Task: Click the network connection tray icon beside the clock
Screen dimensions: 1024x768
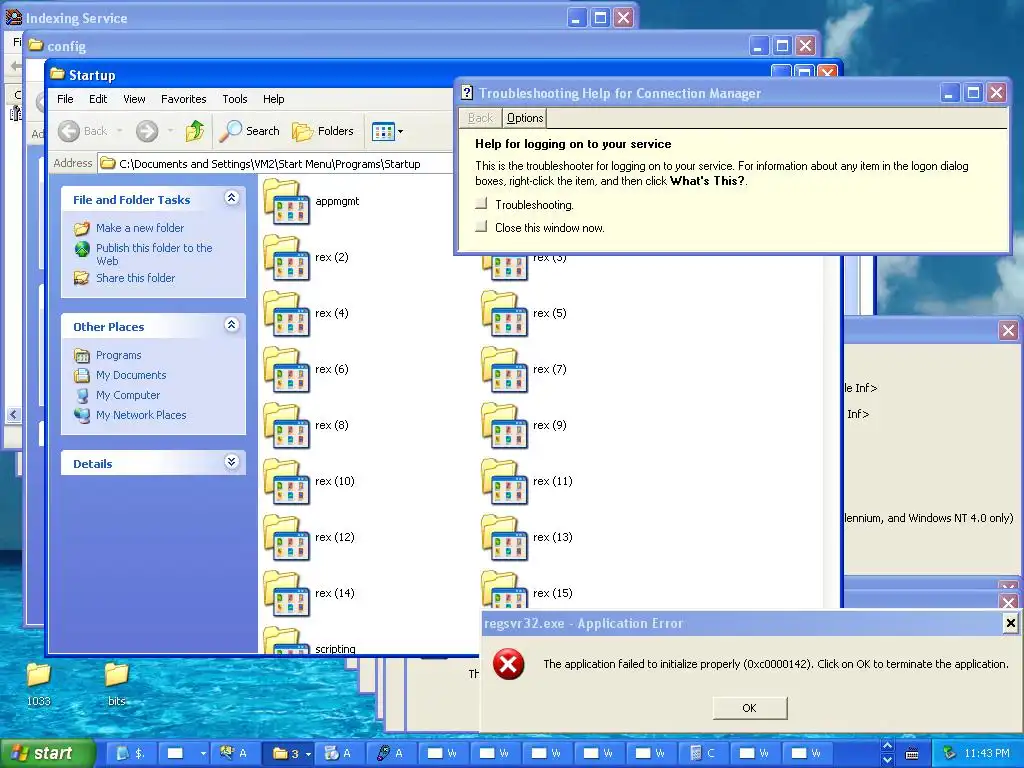Action: (950, 753)
